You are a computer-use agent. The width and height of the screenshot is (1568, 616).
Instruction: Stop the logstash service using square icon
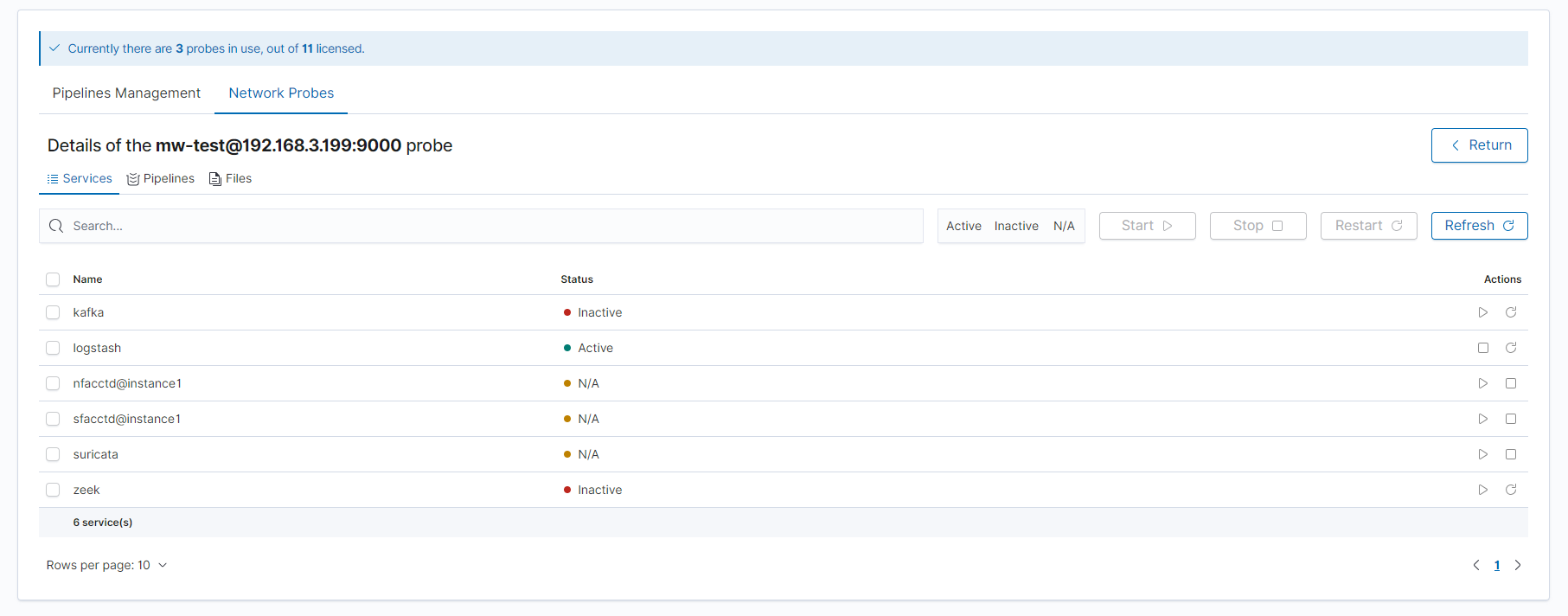[1482, 348]
